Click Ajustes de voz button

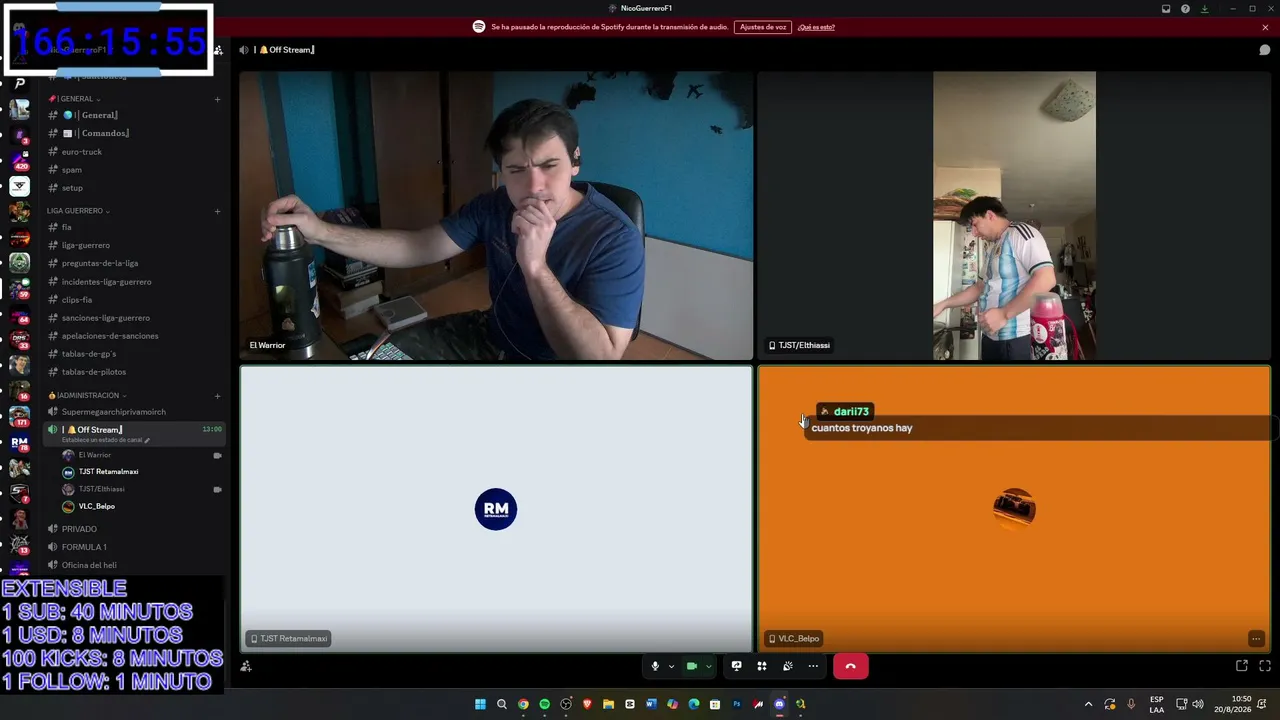pos(763,27)
